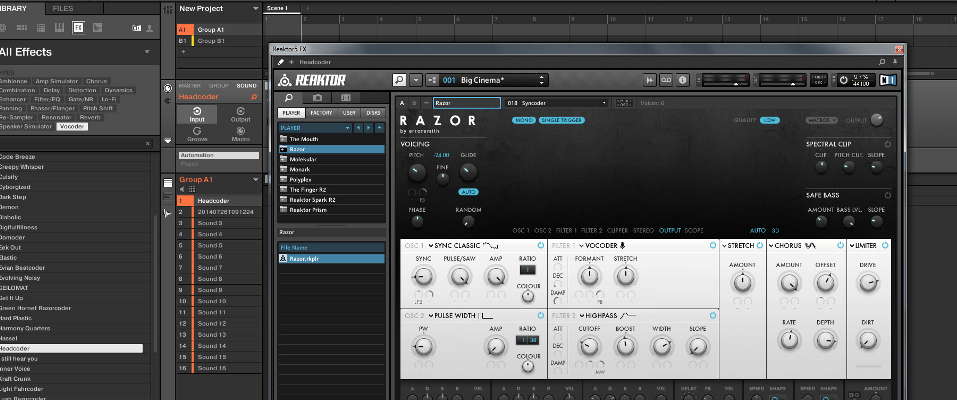Toggle Chorus effect power button
This screenshot has height=400, width=957.
(840, 245)
